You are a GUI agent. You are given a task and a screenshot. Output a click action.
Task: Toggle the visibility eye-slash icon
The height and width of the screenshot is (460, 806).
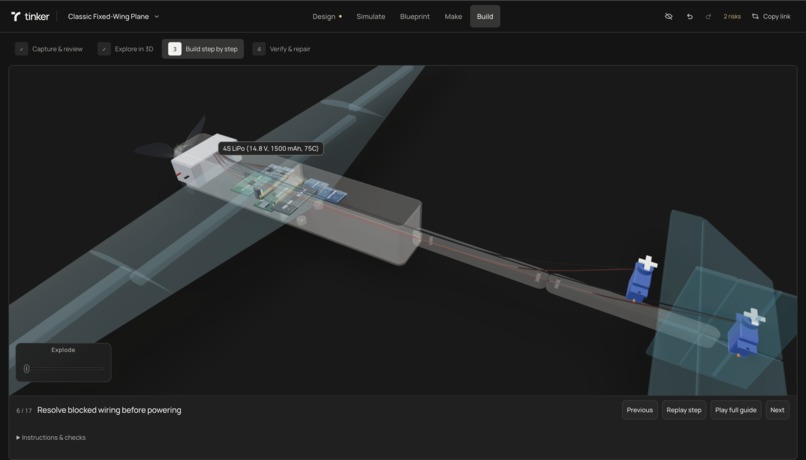click(x=668, y=16)
